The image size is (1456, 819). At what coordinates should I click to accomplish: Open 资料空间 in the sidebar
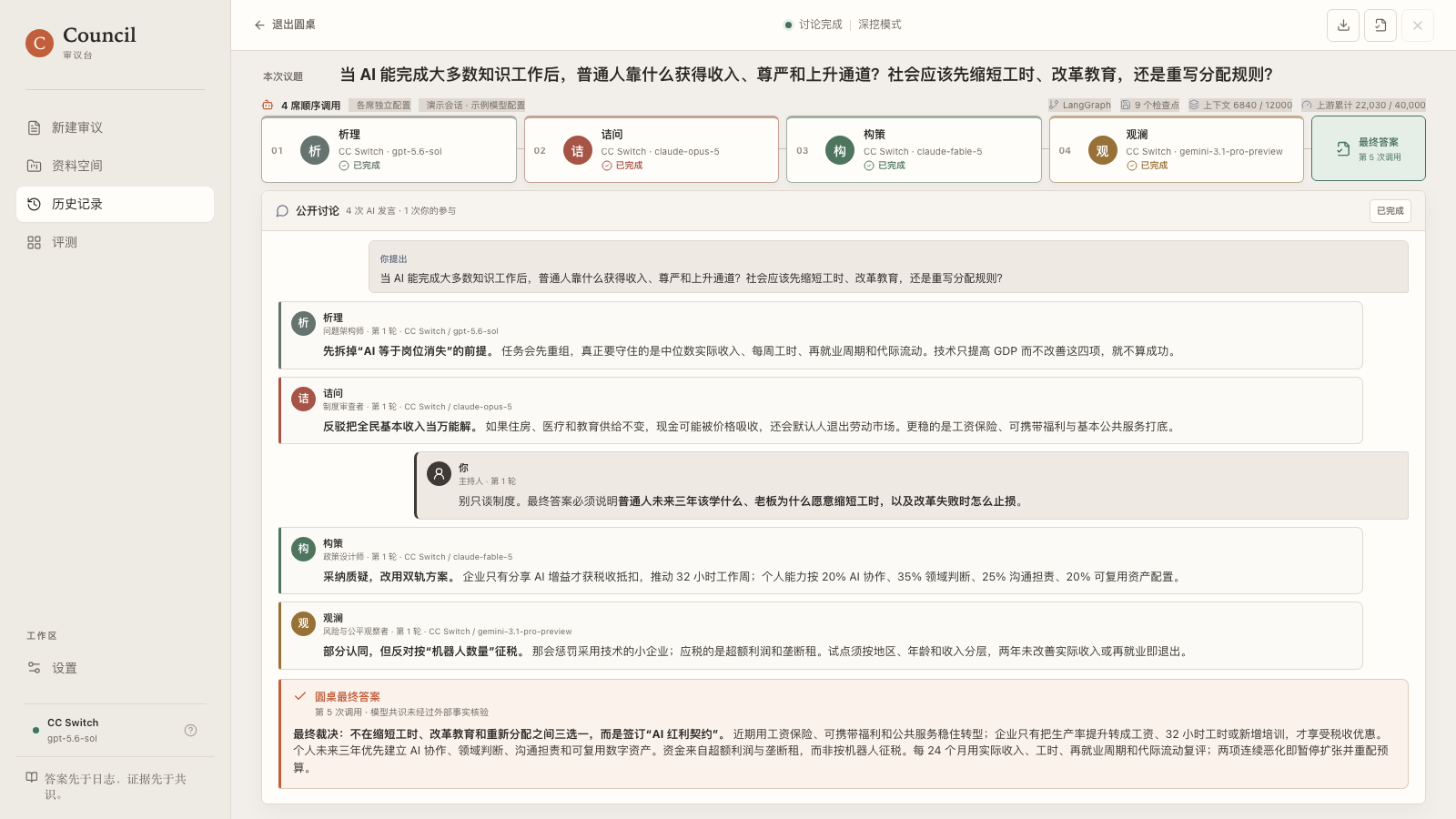pos(115,166)
